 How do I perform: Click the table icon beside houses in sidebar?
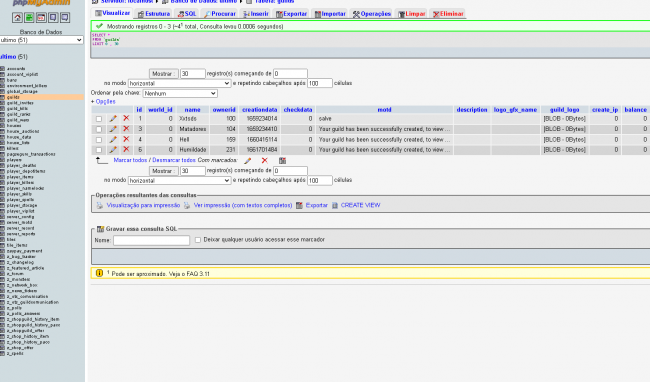coord(2,126)
